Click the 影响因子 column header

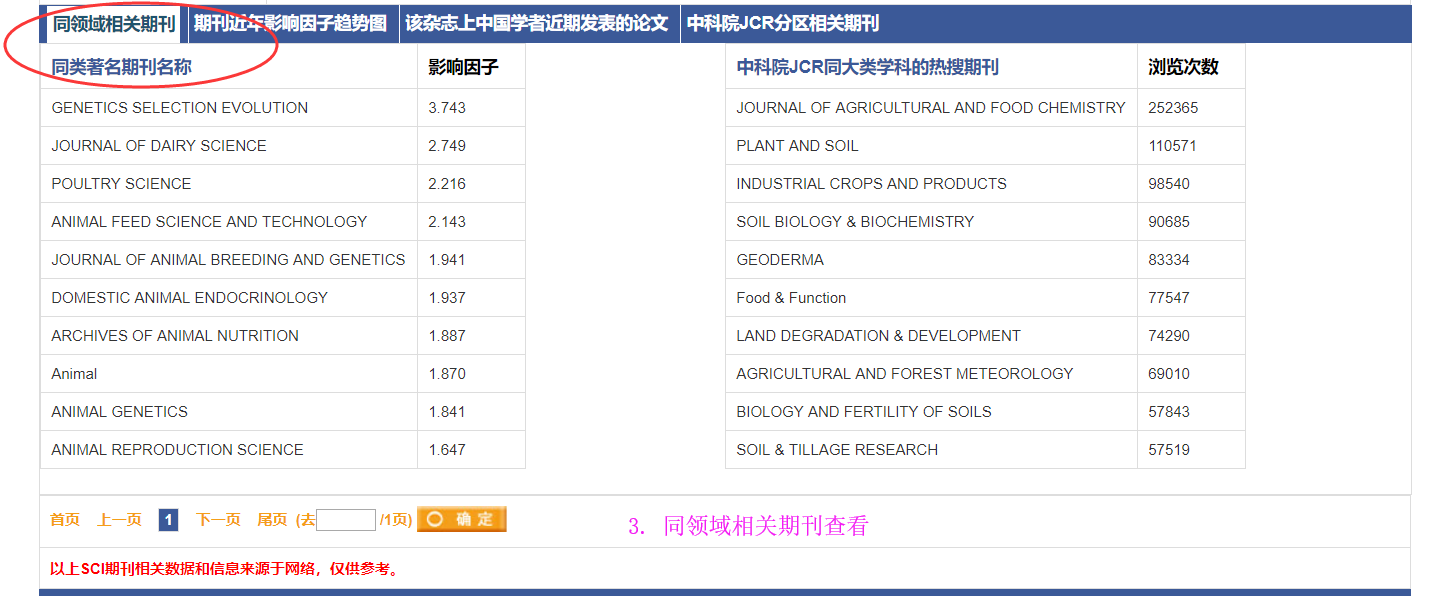pos(463,67)
